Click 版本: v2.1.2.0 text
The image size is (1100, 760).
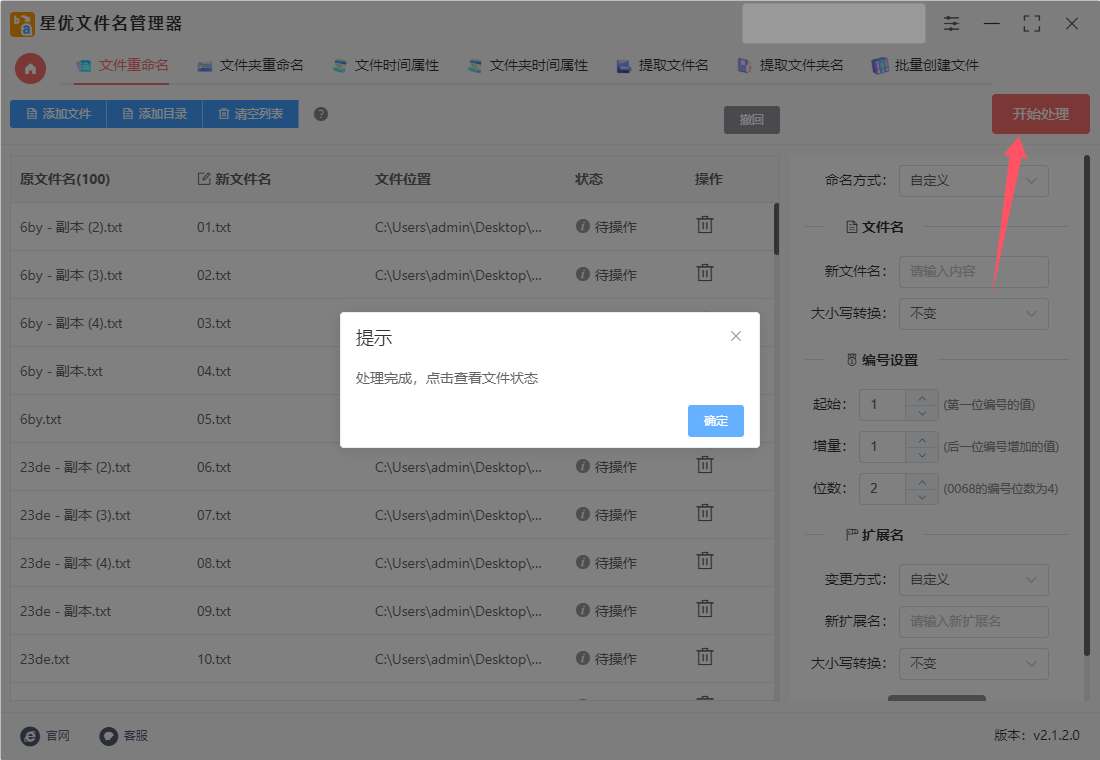click(x=1036, y=735)
